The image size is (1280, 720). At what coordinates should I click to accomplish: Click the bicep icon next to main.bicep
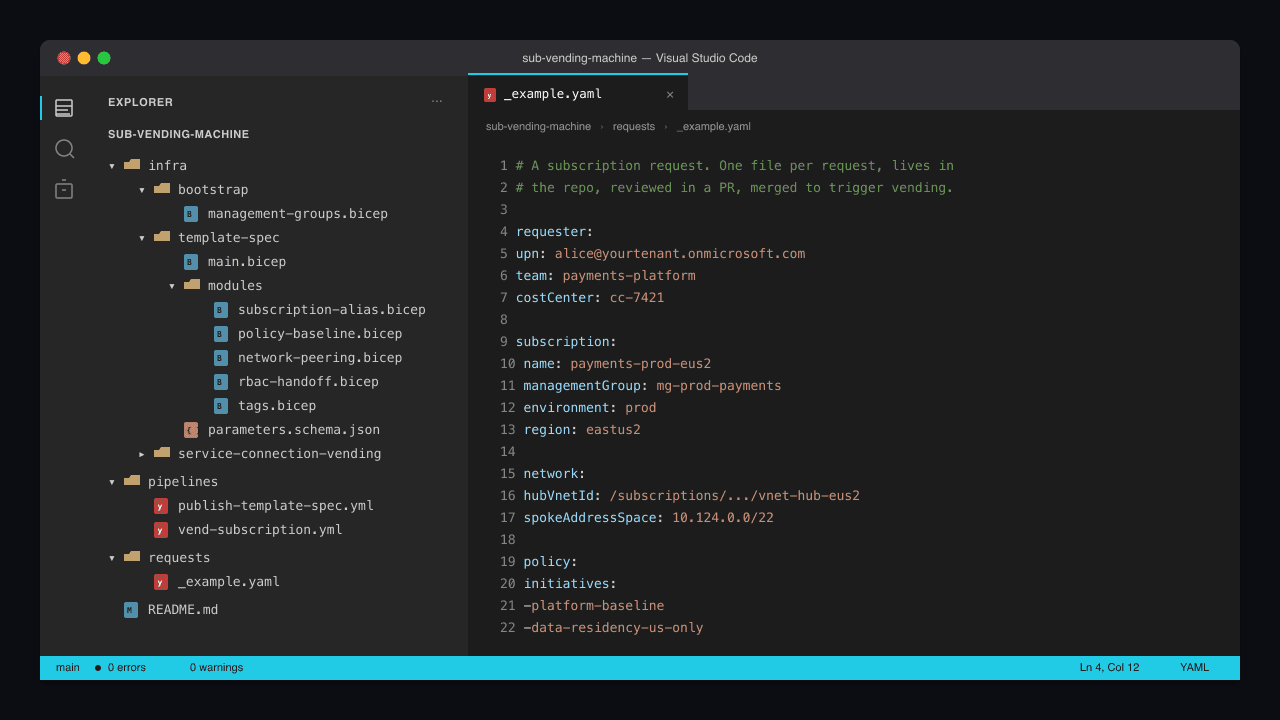point(191,262)
